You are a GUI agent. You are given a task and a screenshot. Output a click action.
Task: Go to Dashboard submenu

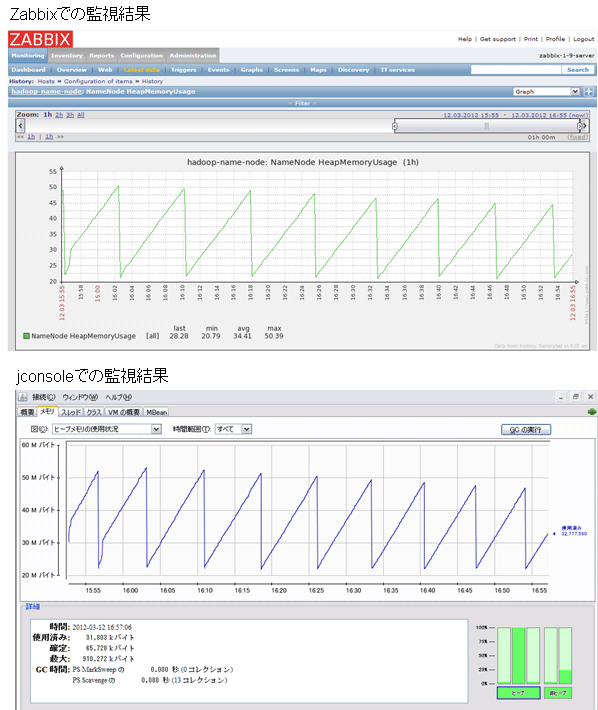pos(29,70)
